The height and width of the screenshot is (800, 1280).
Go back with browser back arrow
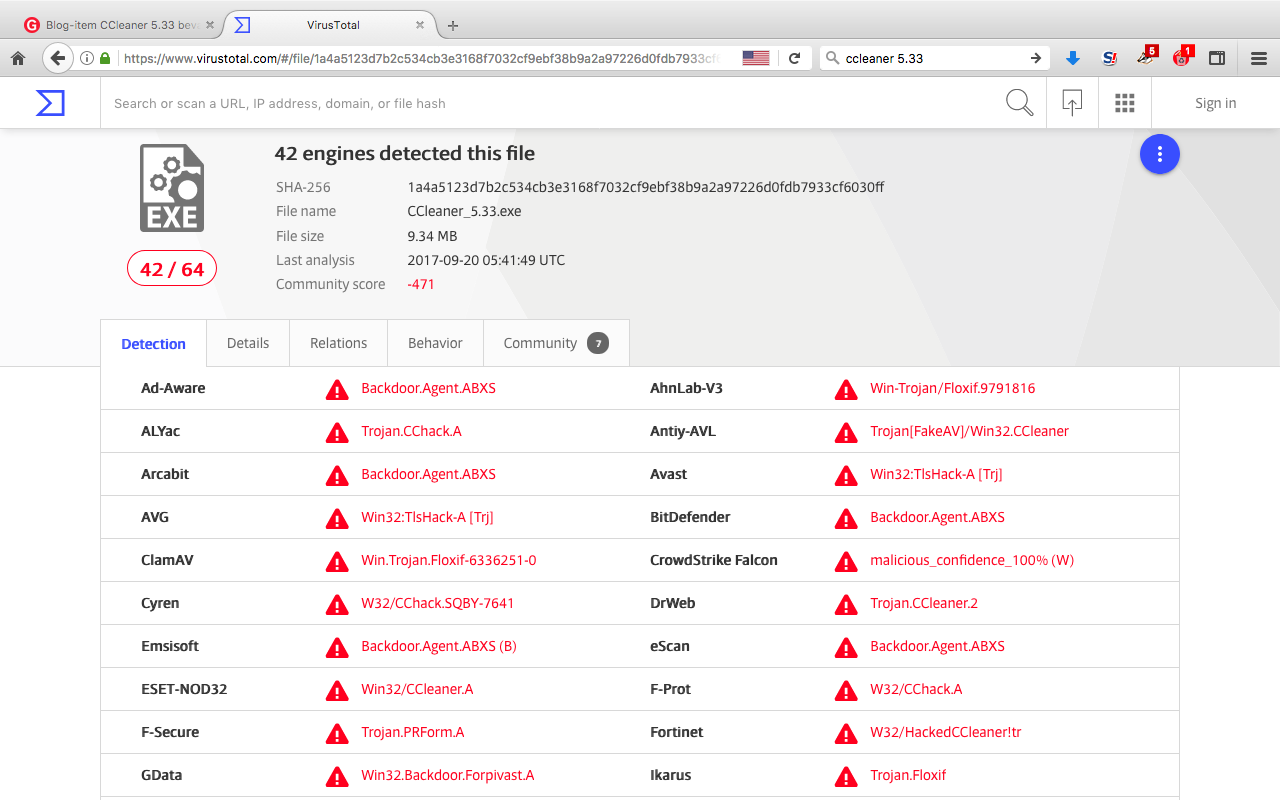point(58,58)
